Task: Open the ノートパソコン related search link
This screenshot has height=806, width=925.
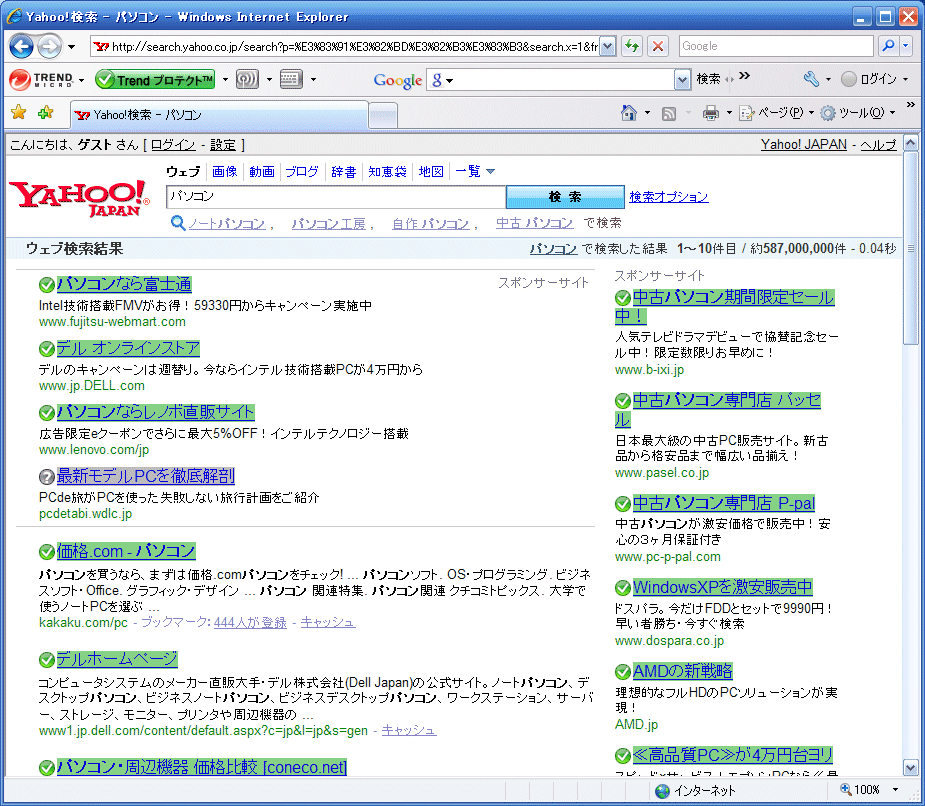Action: pyautogui.click(x=227, y=223)
